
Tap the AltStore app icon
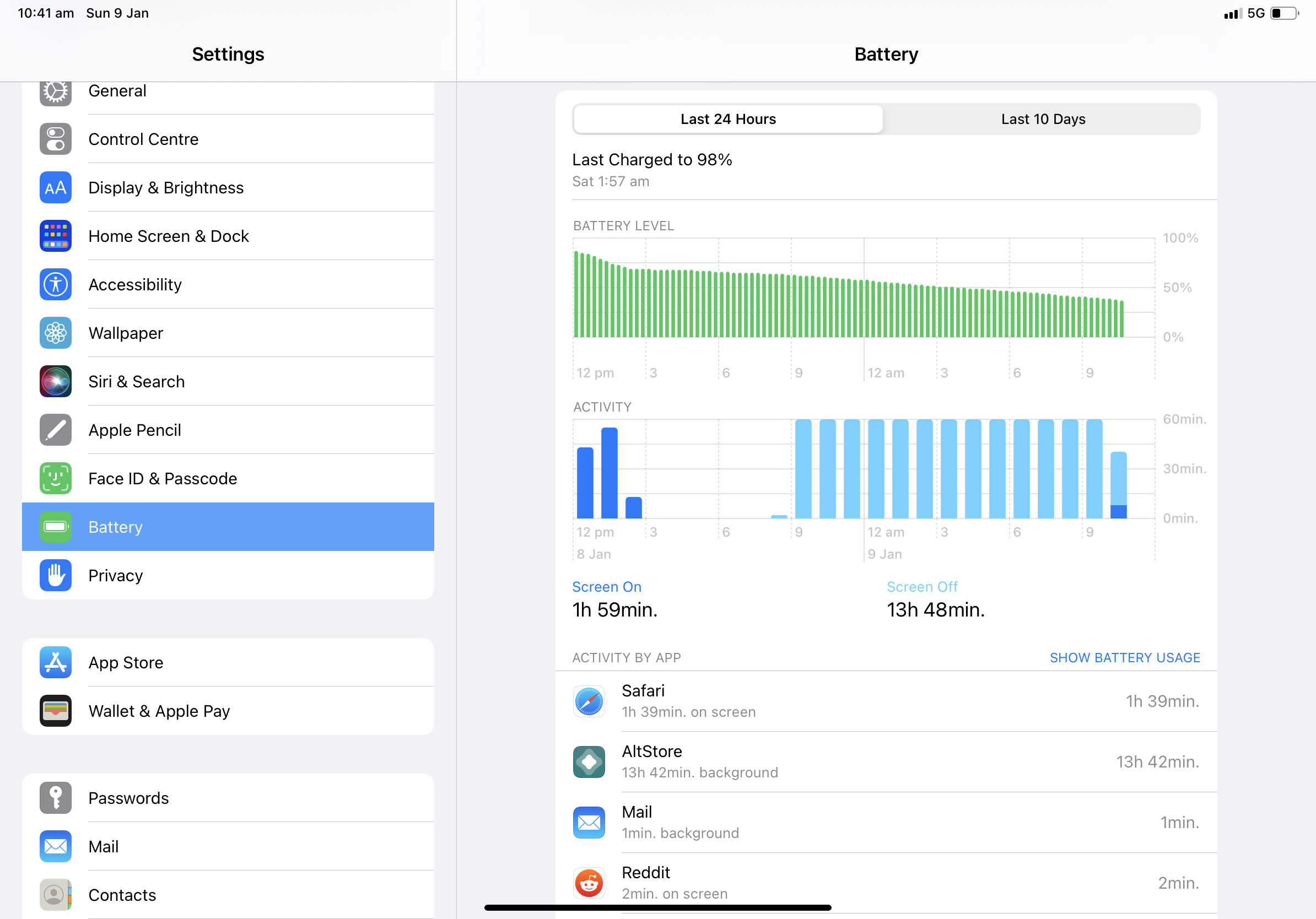coord(589,762)
